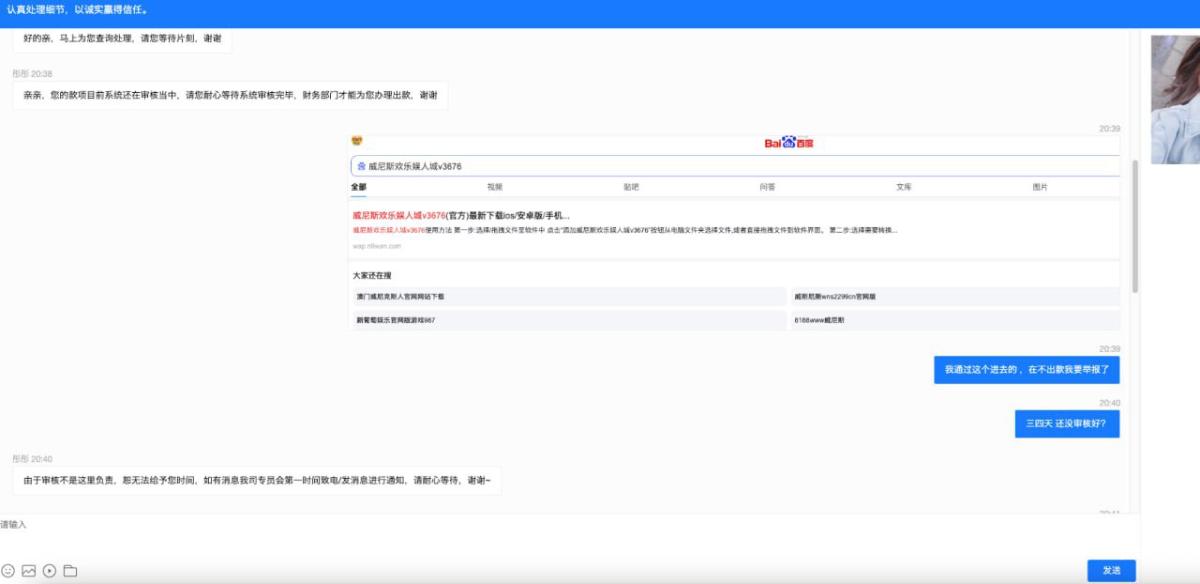Screen dimensions: 1200x584
Task: Select the 视频 tab in shared screenshot
Action: (495, 187)
